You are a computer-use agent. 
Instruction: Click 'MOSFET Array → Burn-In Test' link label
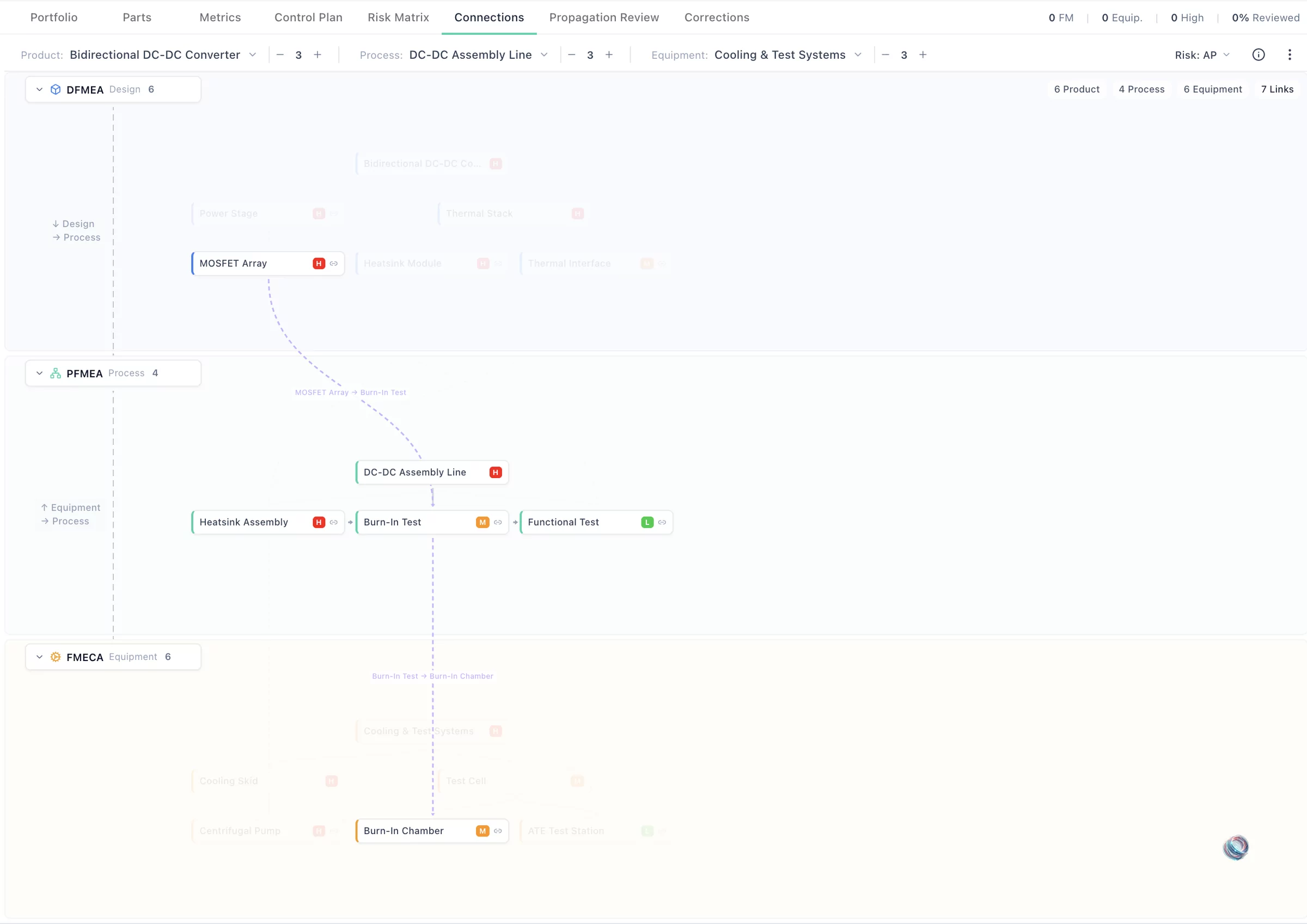click(351, 392)
